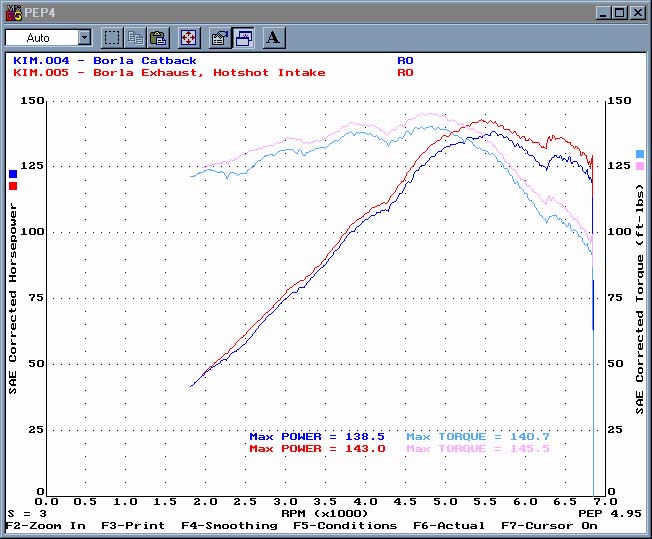Click the 0.5 RPM axis tick label
The image size is (652, 539).
[85, 502]
